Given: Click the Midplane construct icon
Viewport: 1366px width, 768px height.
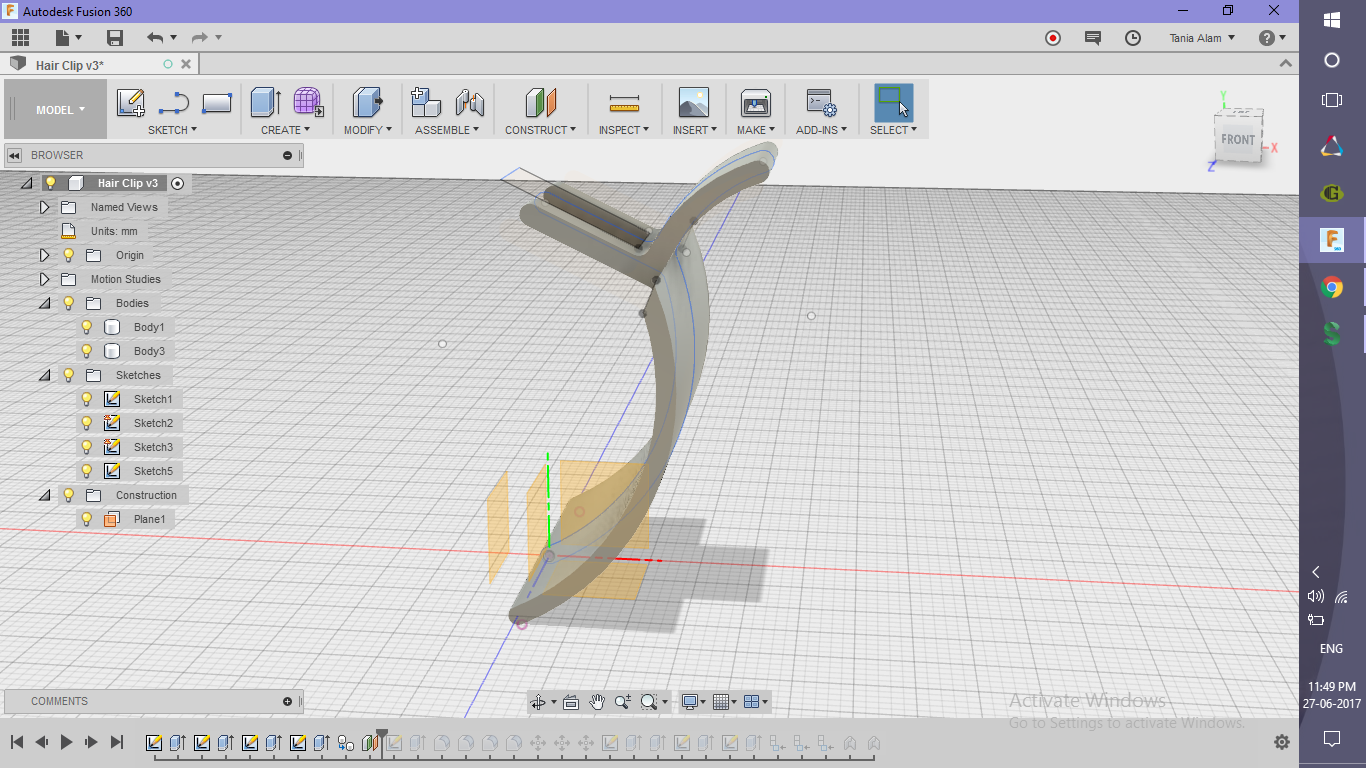Looking at the screenshot, I should click(540, 102).
